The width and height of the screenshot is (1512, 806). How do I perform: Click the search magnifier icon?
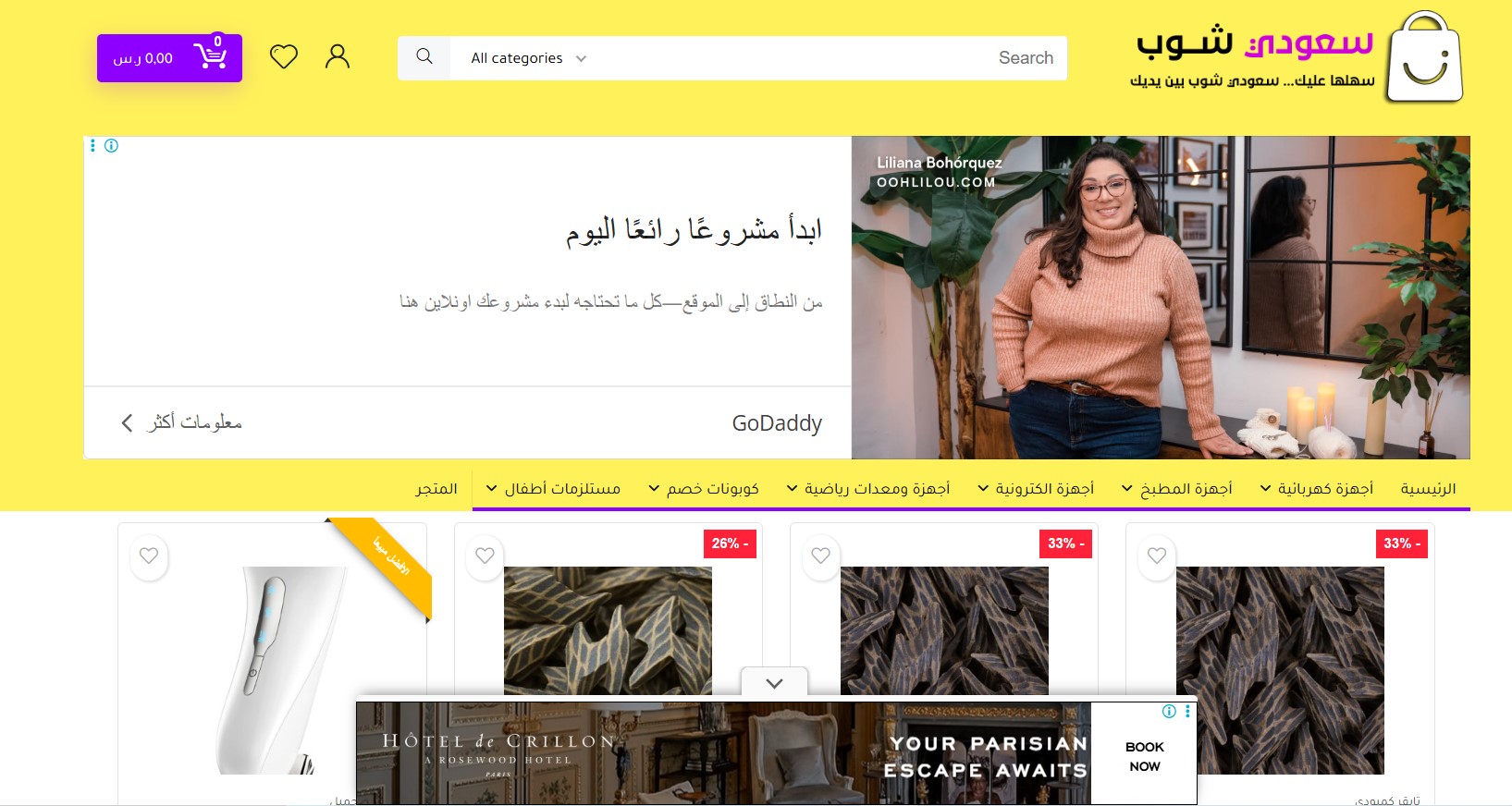point(424,57)
